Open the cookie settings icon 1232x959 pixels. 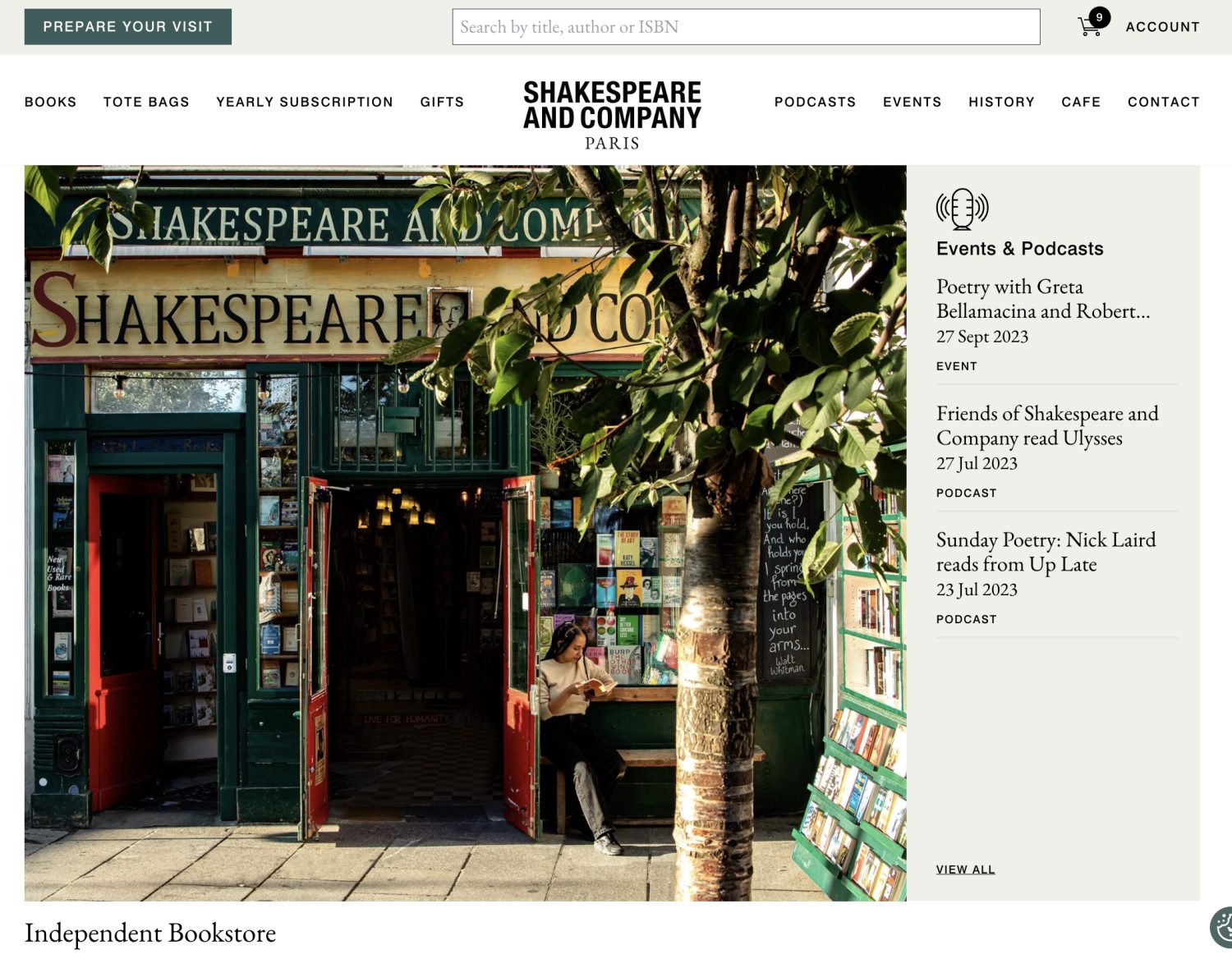coord(1222,927)
